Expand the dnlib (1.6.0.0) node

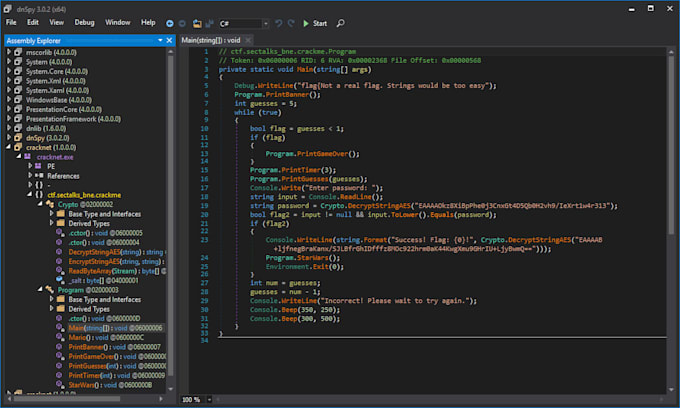8,128
